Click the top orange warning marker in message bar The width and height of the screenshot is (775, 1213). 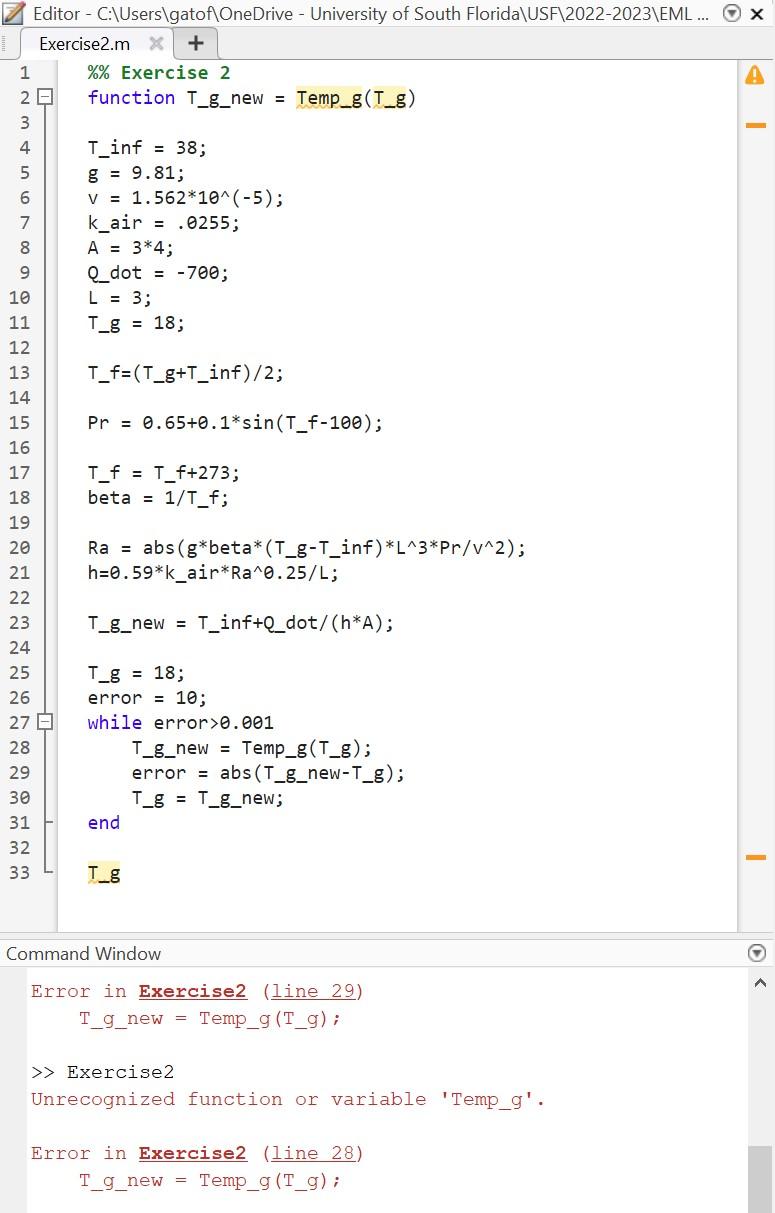pyautogui.click(x=756, y=126)
